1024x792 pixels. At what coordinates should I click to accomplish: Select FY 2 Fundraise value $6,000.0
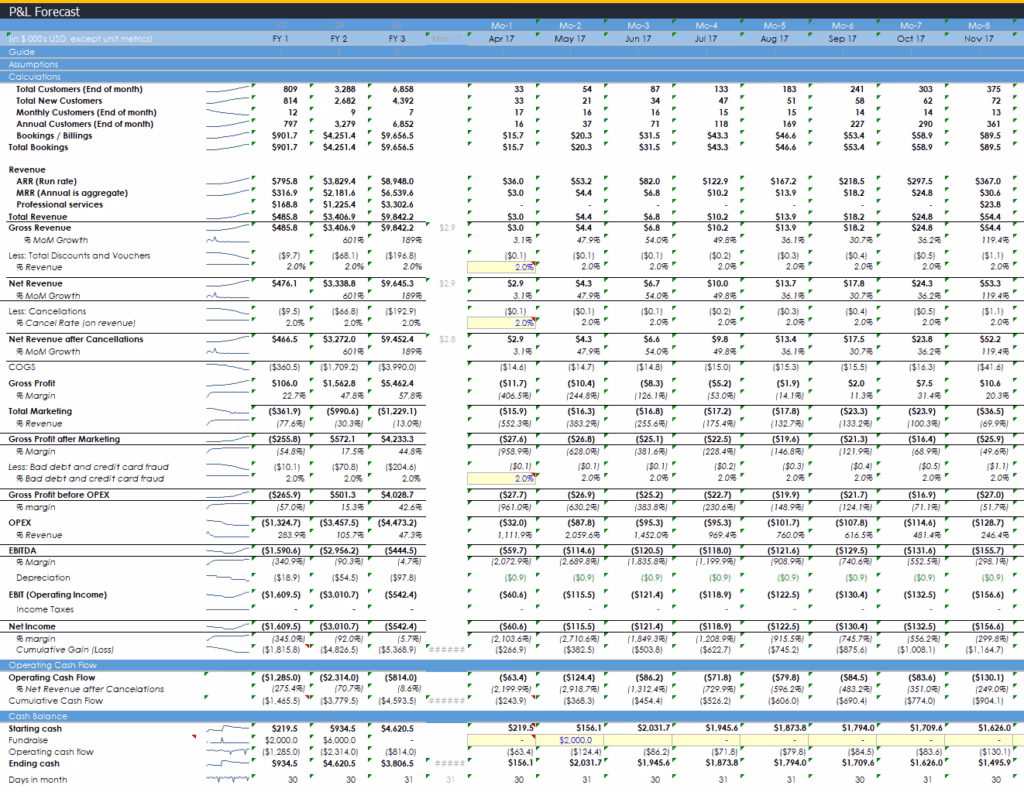339,740
